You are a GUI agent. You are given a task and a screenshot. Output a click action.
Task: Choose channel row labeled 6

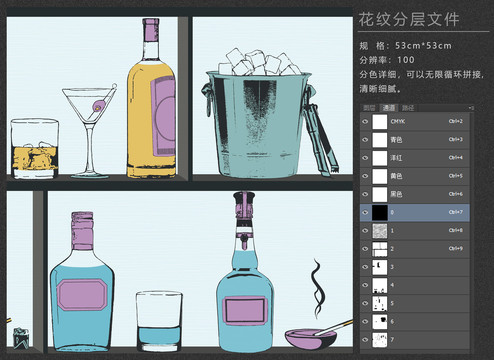[x=415, y=321]
